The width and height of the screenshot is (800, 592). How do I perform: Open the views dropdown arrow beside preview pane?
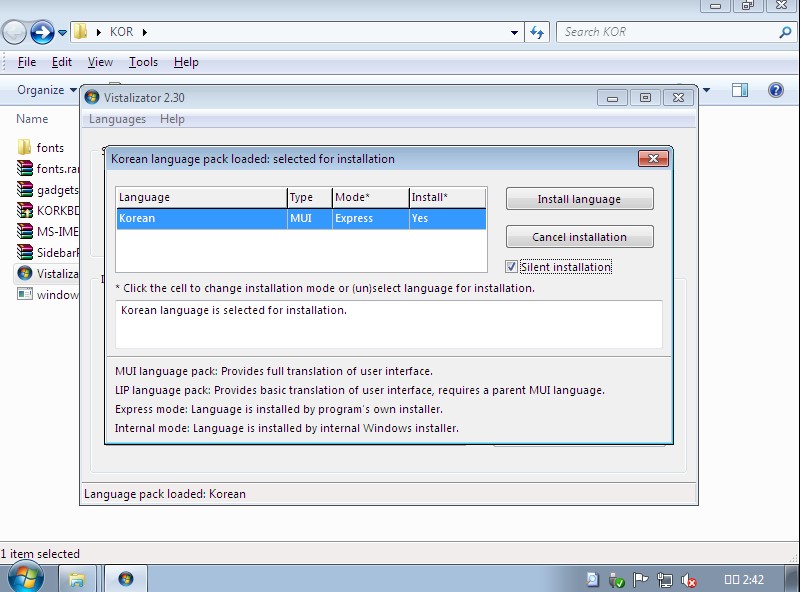(x=707, y=90)
